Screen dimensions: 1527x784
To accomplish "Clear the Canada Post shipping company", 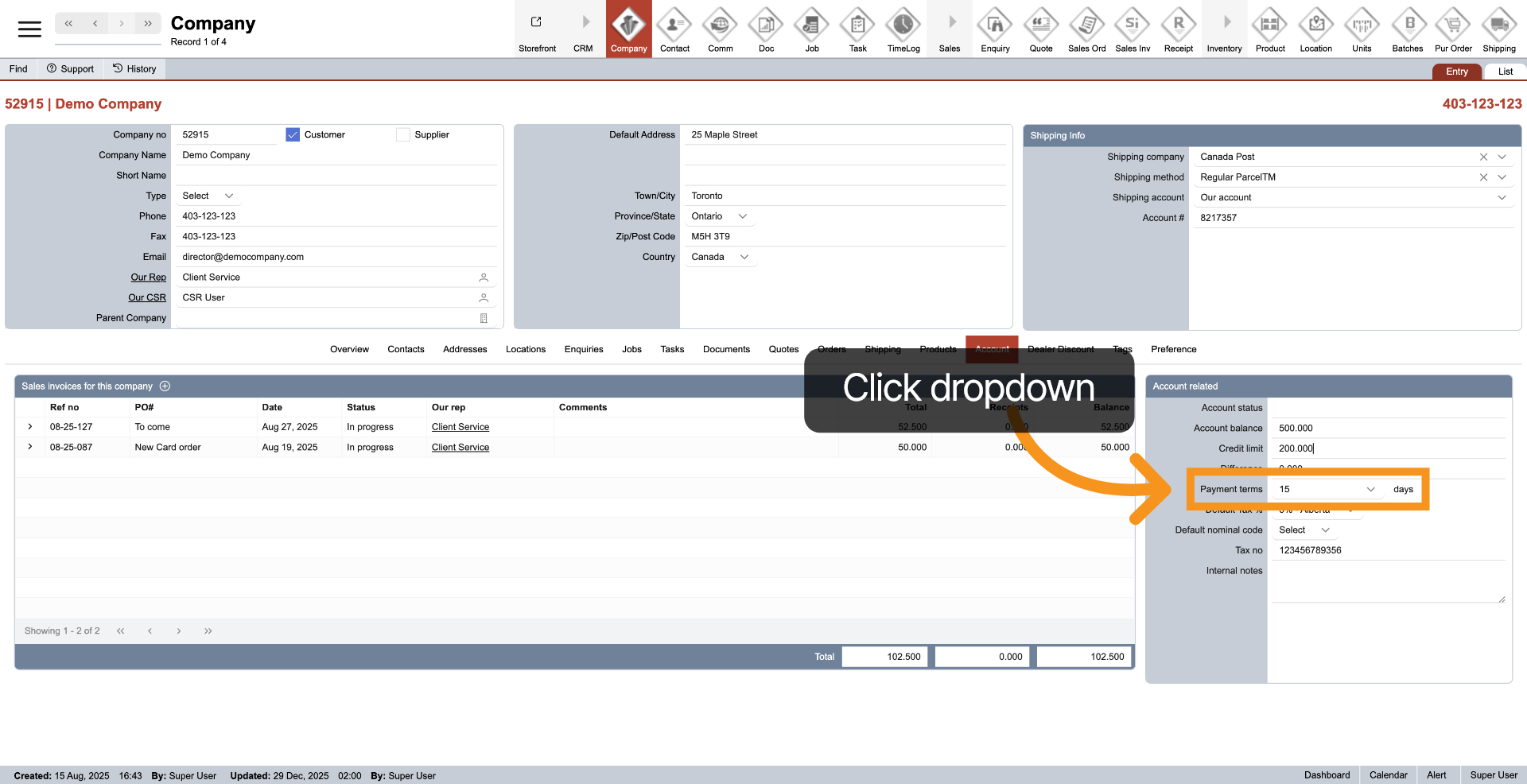I will 1483,157.
